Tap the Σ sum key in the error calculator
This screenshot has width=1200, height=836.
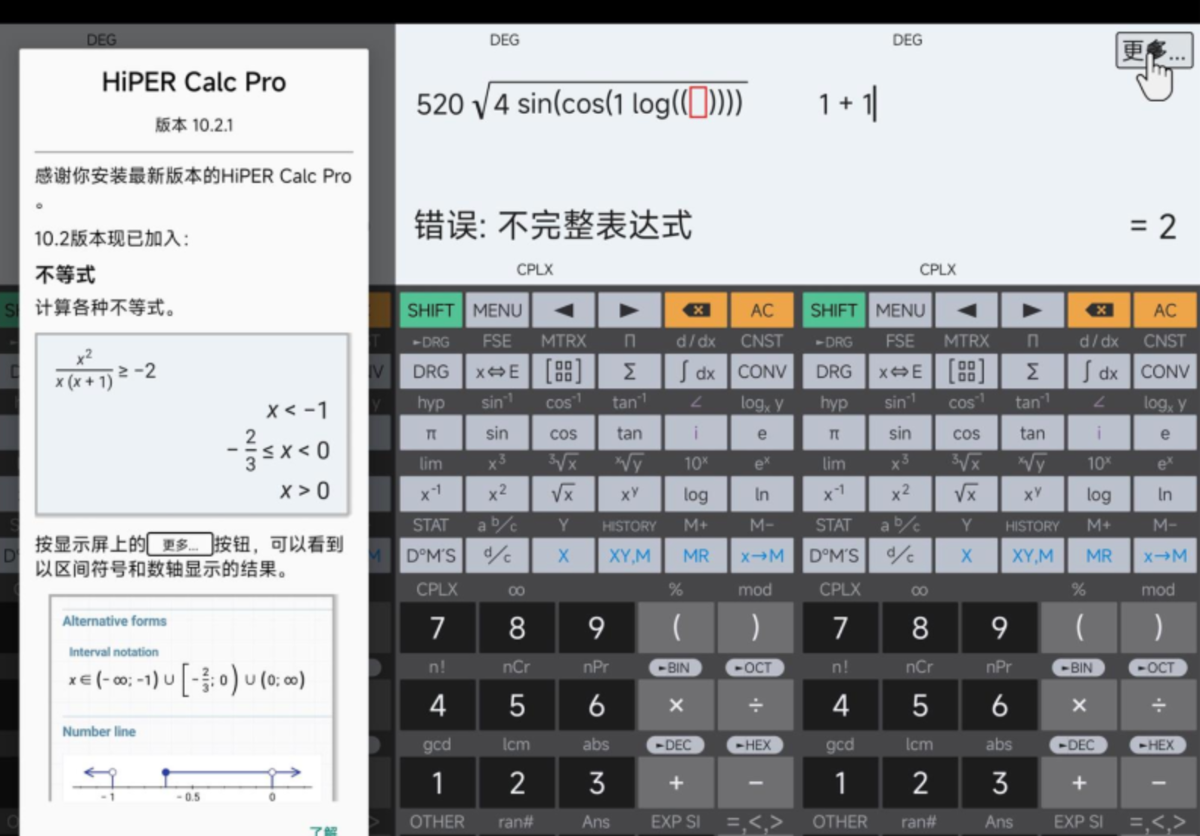pyautogui.click(x=630, y=372)
